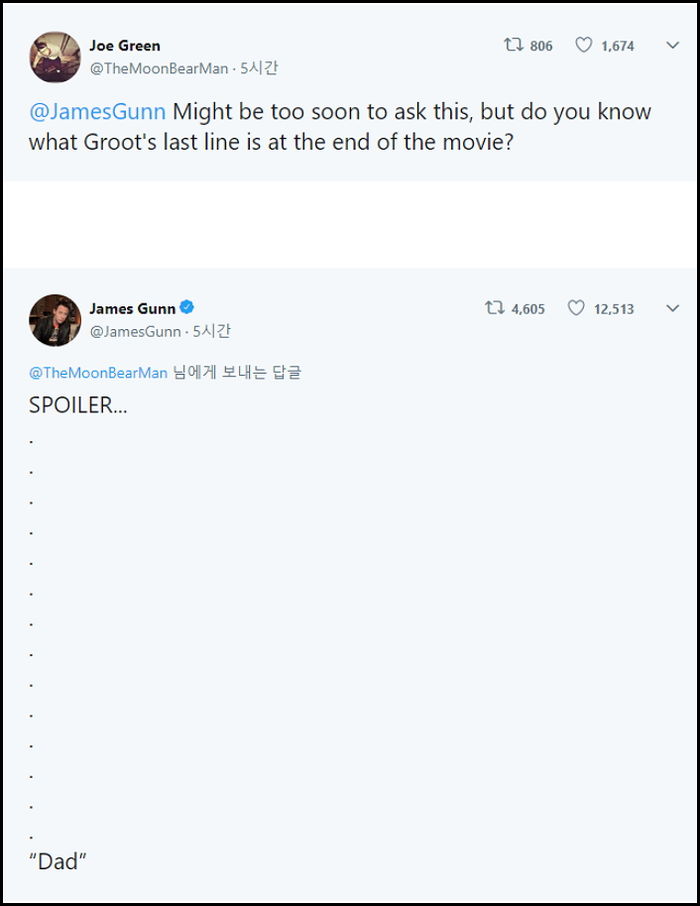
Task: Click the 806 retweet count
Action: click(x=541, y=46)
